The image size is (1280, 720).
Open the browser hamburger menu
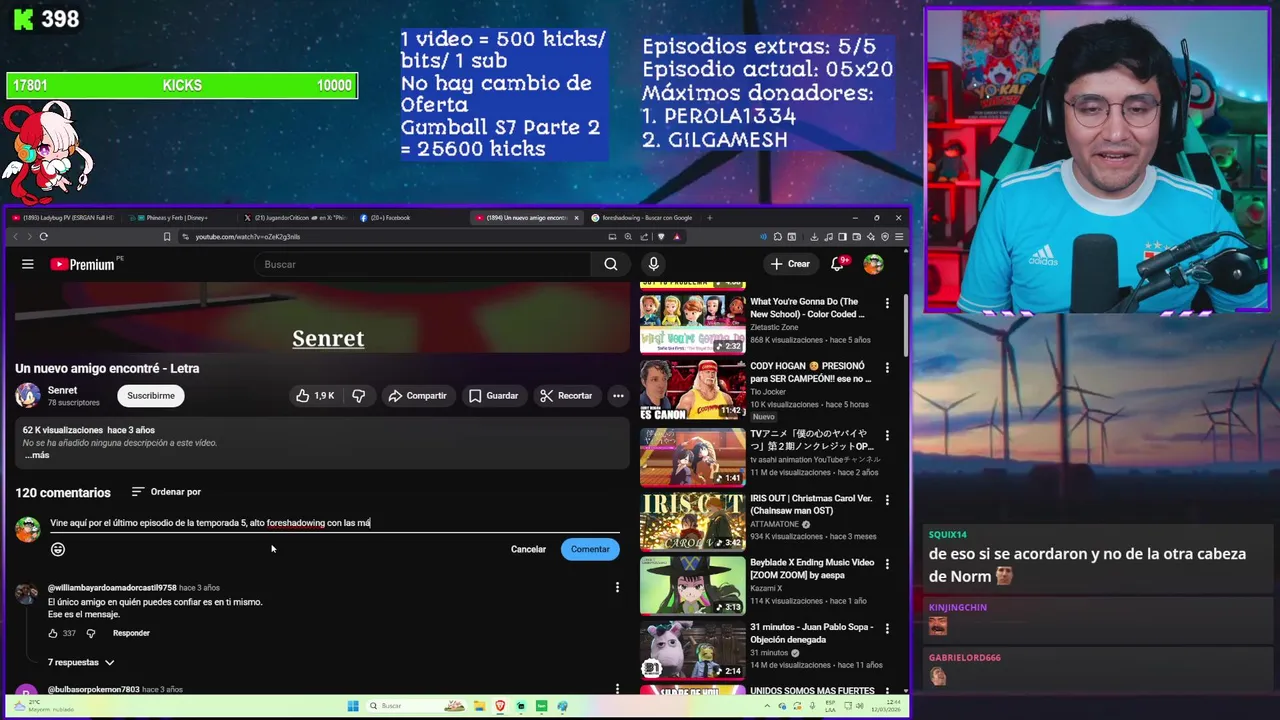899,237
